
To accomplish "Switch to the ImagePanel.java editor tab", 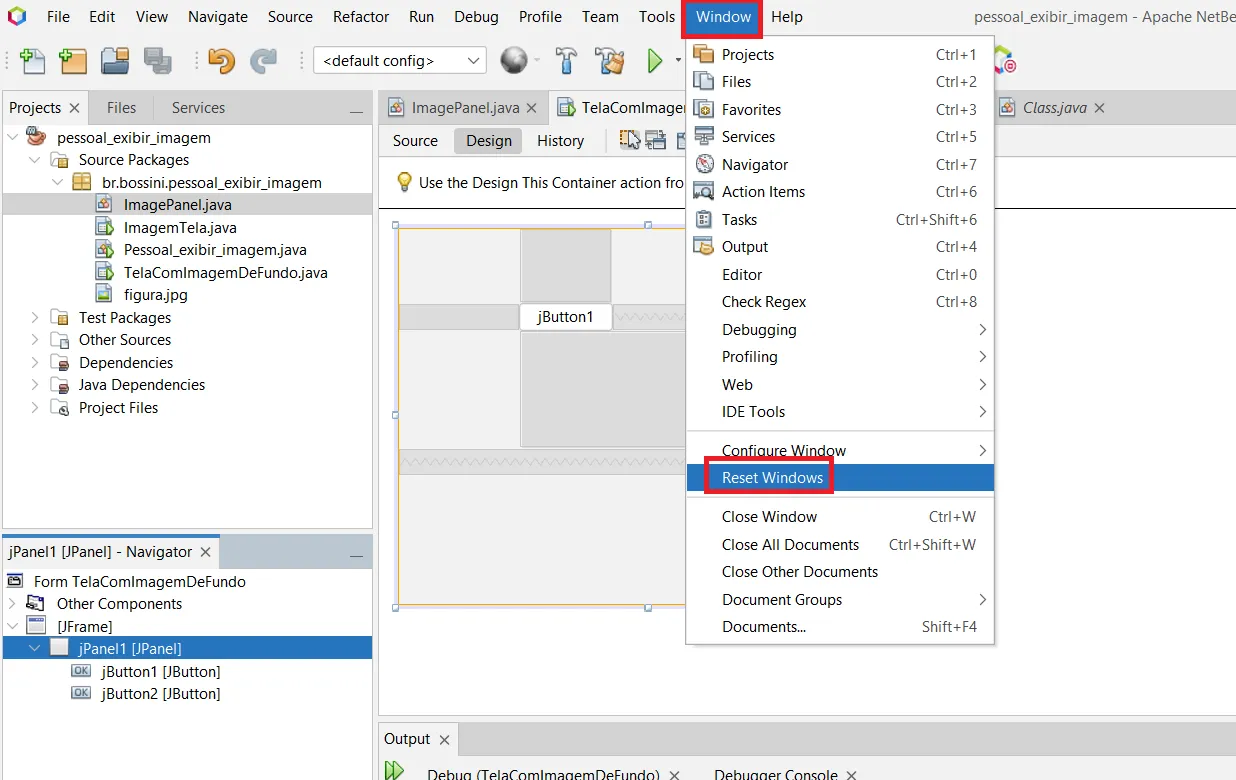I will (x=465, y=107).
